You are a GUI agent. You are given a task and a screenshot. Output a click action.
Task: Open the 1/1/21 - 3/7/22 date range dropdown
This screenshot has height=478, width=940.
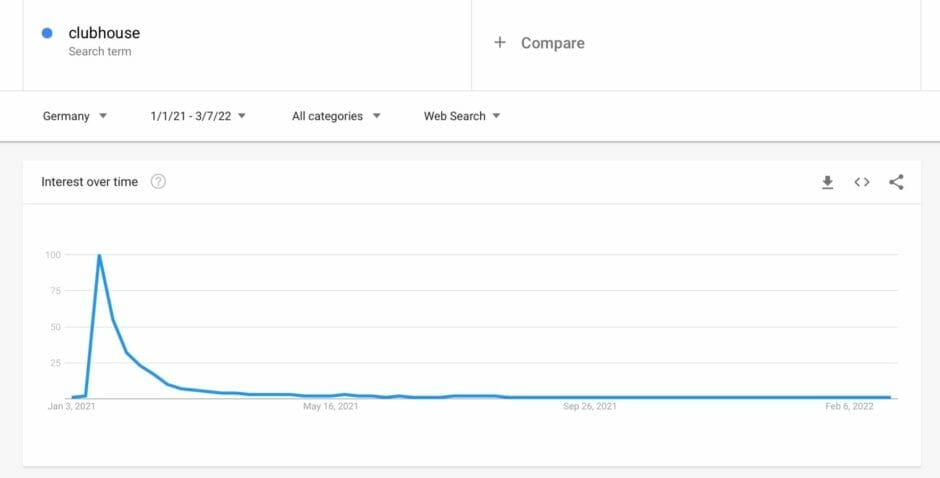click(x=198, y=116)
